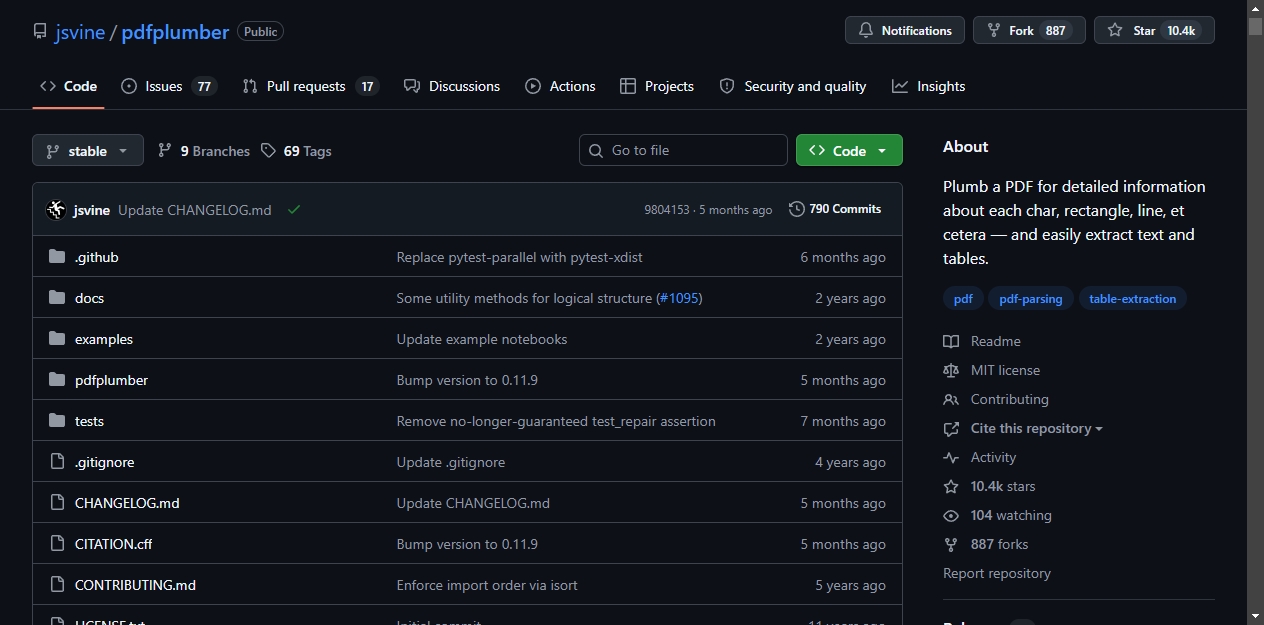Image resolution: width=1264 pixels, height=625 pixels.
Task: Open the Activity link
Action: (x=980, y=457)
